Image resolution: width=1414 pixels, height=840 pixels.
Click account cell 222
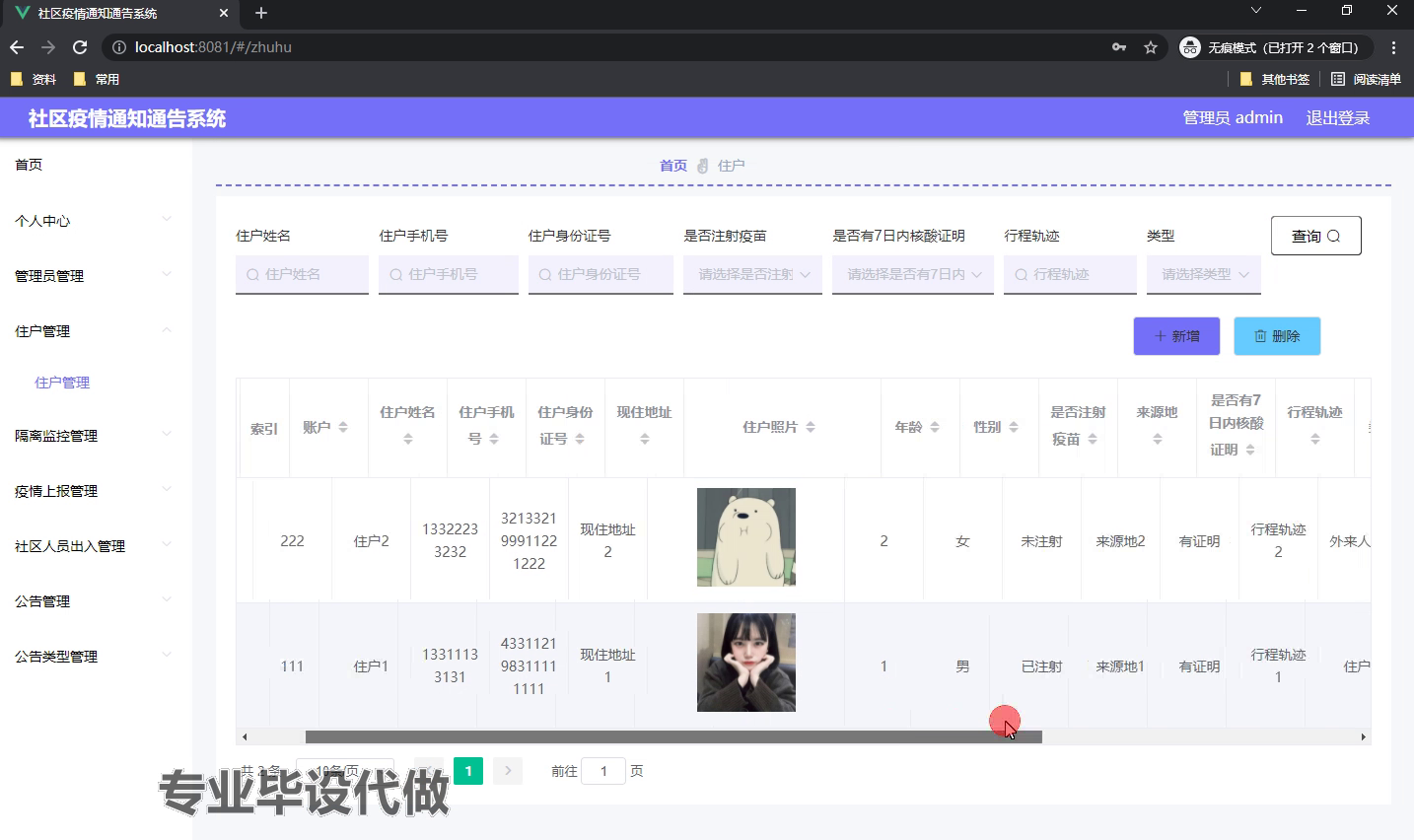(x=292, y=541)
